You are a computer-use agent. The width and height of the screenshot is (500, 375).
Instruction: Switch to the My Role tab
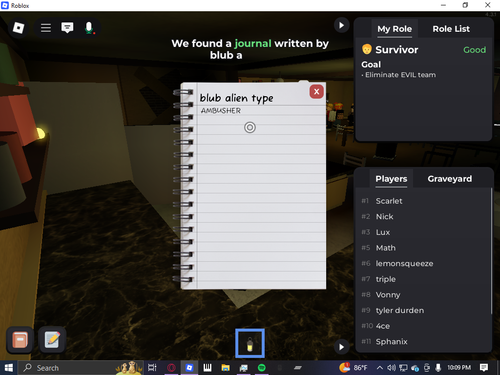click(x=394, y=29)
